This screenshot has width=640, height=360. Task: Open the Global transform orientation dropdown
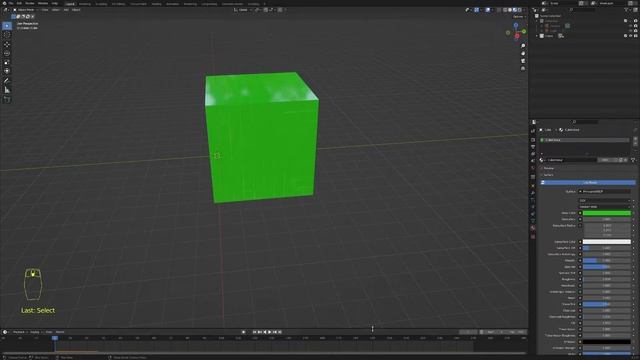click(x=243, y=10)
